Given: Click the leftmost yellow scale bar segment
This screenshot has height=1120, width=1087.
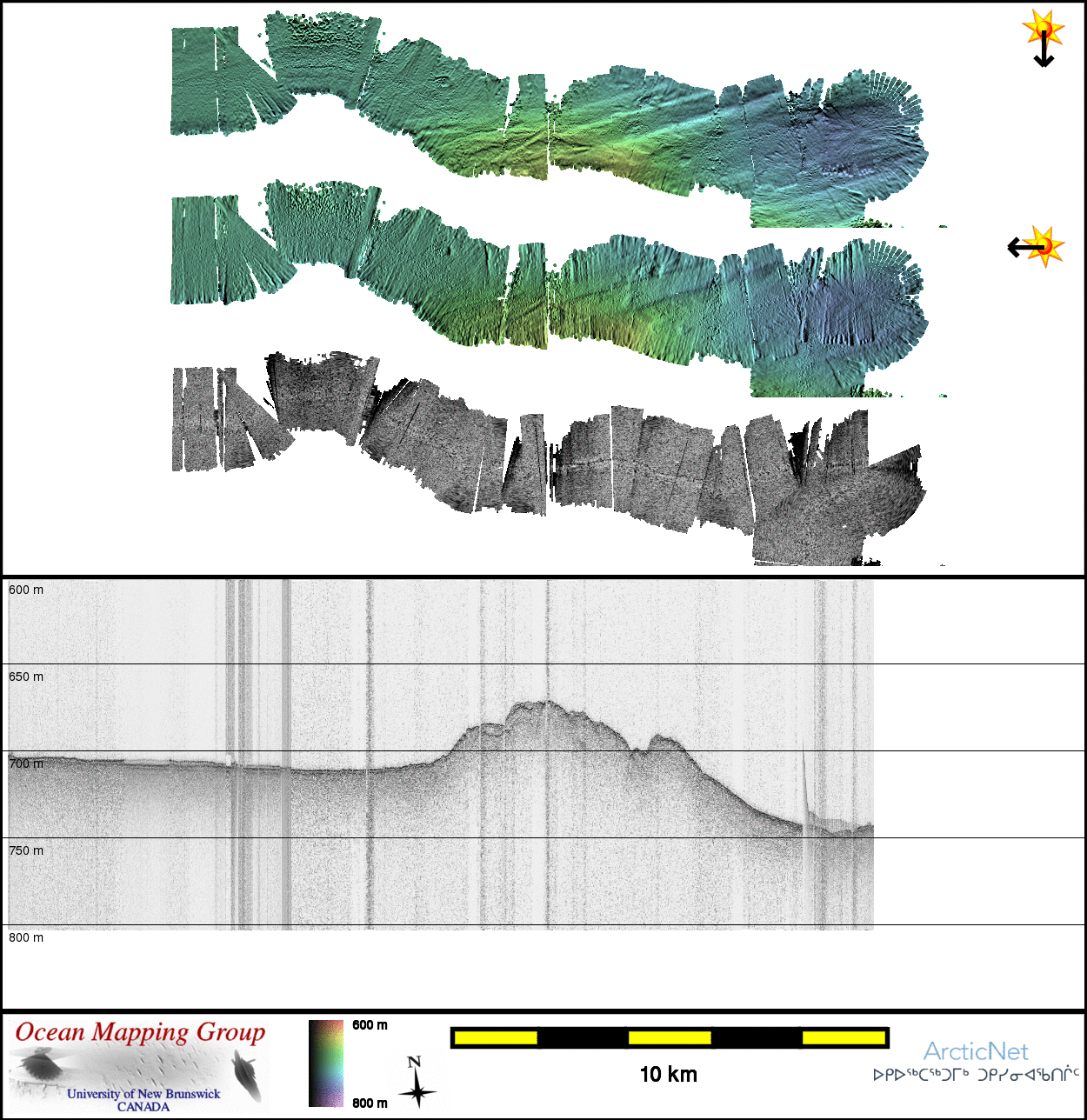Looking at the screenshot, I should pyautogui.click(x=496, y=1037).
